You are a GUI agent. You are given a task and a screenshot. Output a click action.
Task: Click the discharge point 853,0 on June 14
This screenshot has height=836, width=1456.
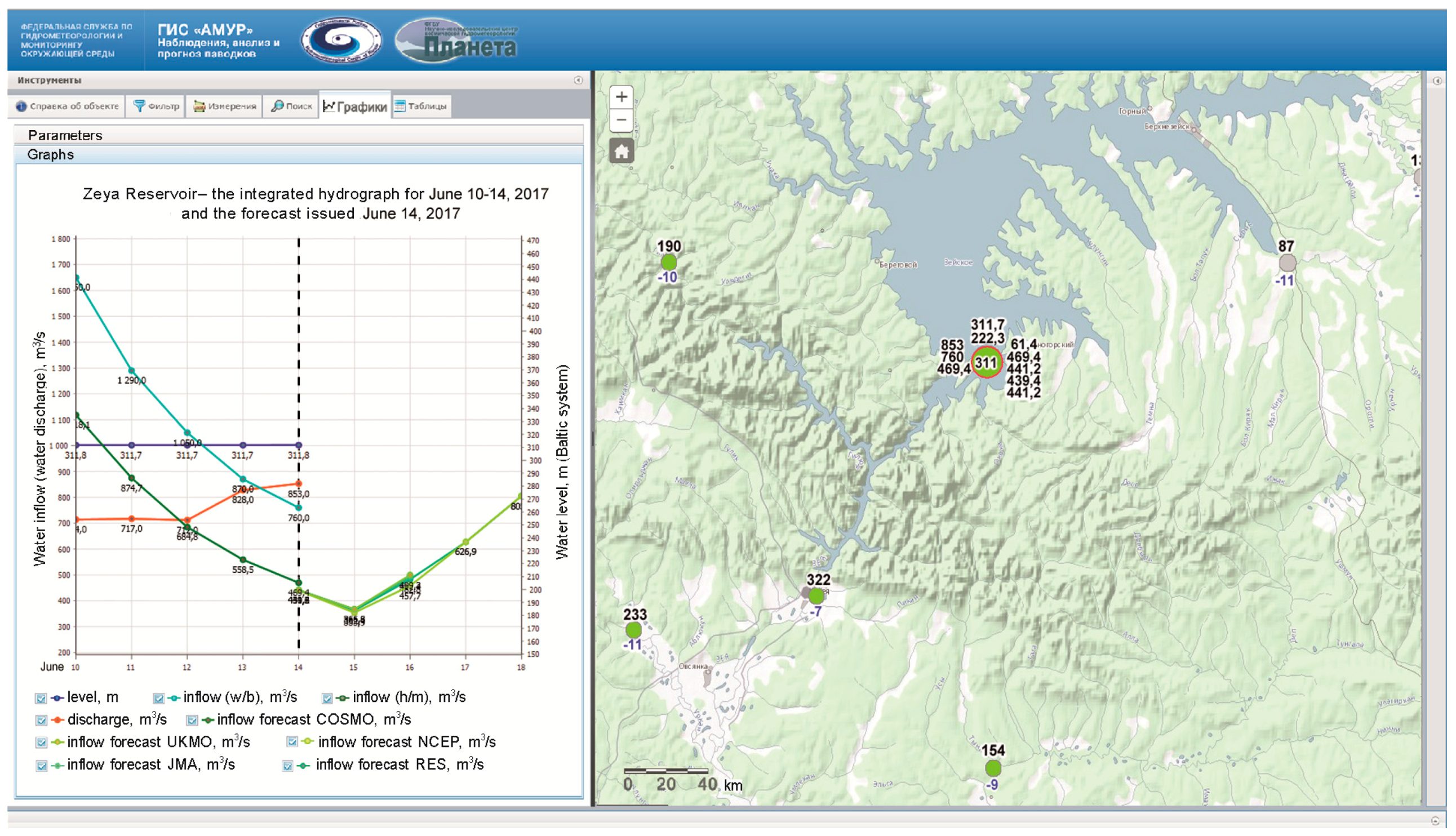299,483
